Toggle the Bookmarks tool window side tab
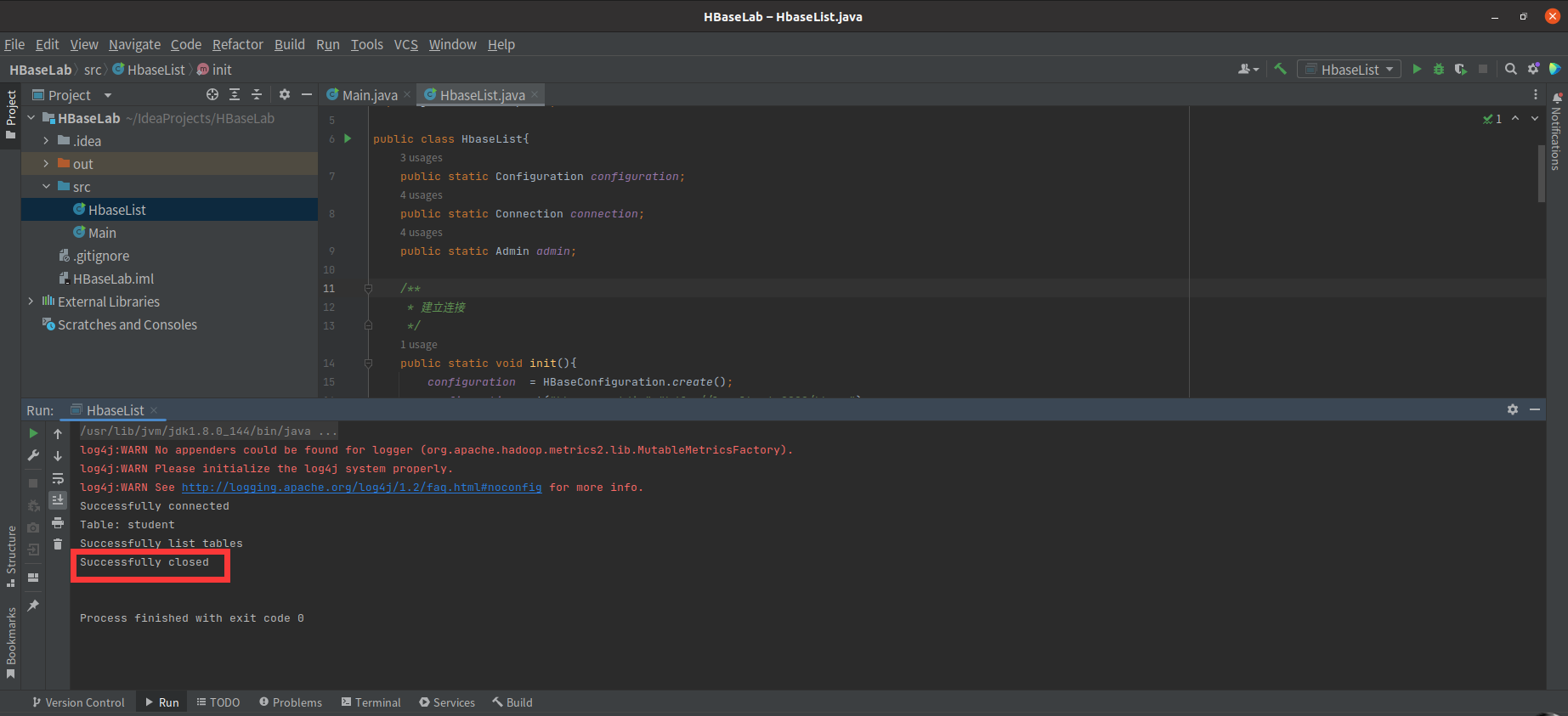The width and height of the screenshot is (1568, 716). tap(11, 643)
